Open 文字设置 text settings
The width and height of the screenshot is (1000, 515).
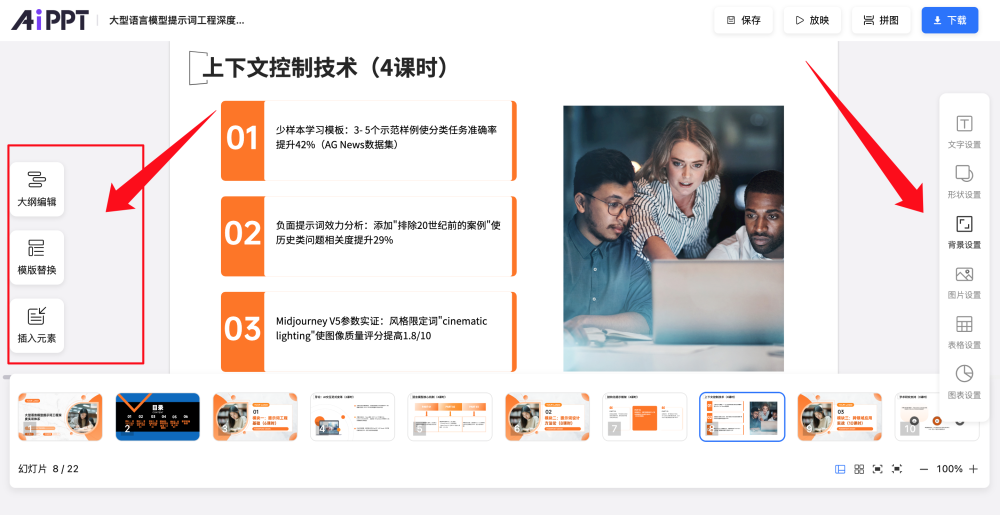(x=964, y=132)
